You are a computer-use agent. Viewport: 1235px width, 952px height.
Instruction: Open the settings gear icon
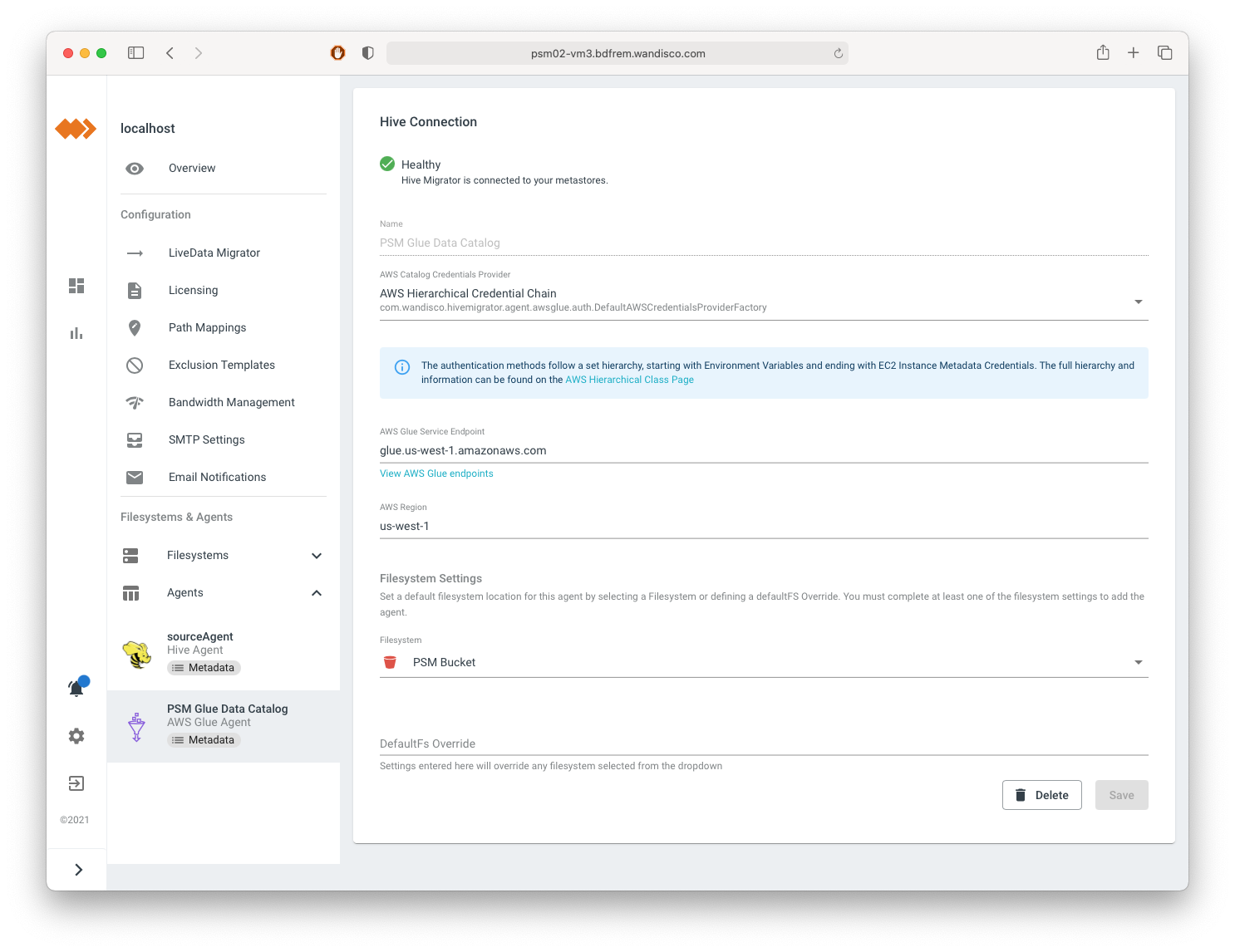pos(76,736)
